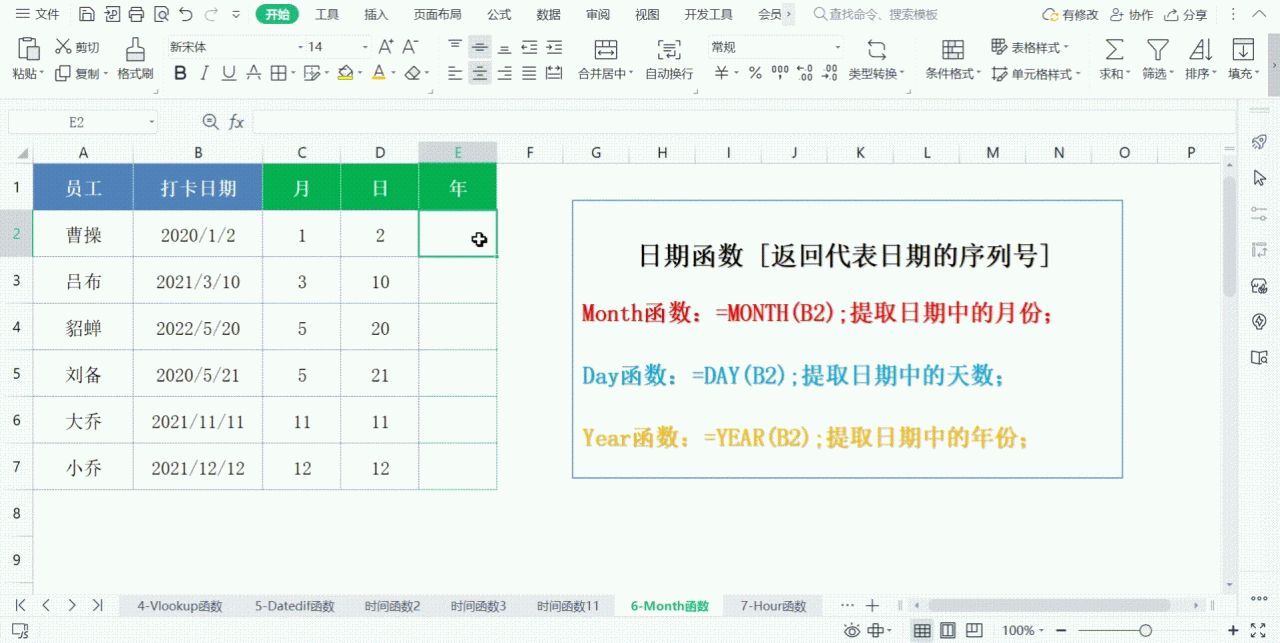Viewport: 1280px width, 643px height.
Task: Click the 类型转换 (Type Conversion) button
Action: [876, 60]
